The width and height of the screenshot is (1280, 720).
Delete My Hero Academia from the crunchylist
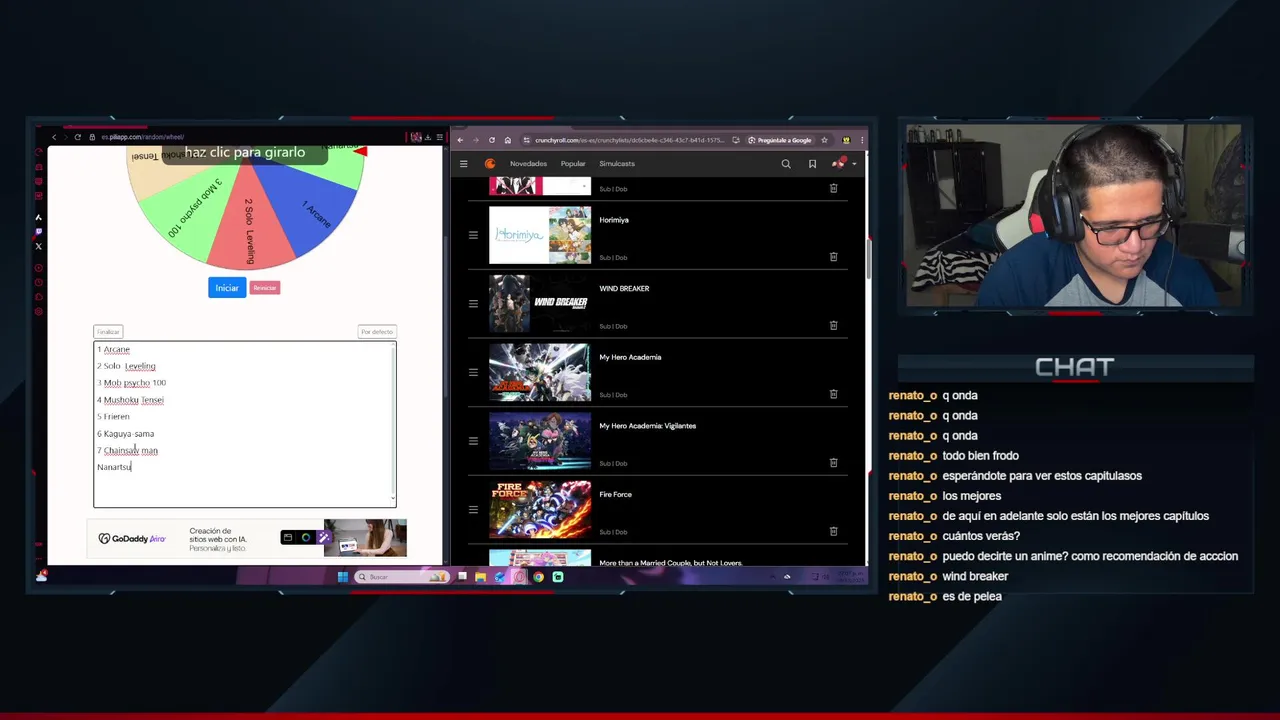[833, 394]
